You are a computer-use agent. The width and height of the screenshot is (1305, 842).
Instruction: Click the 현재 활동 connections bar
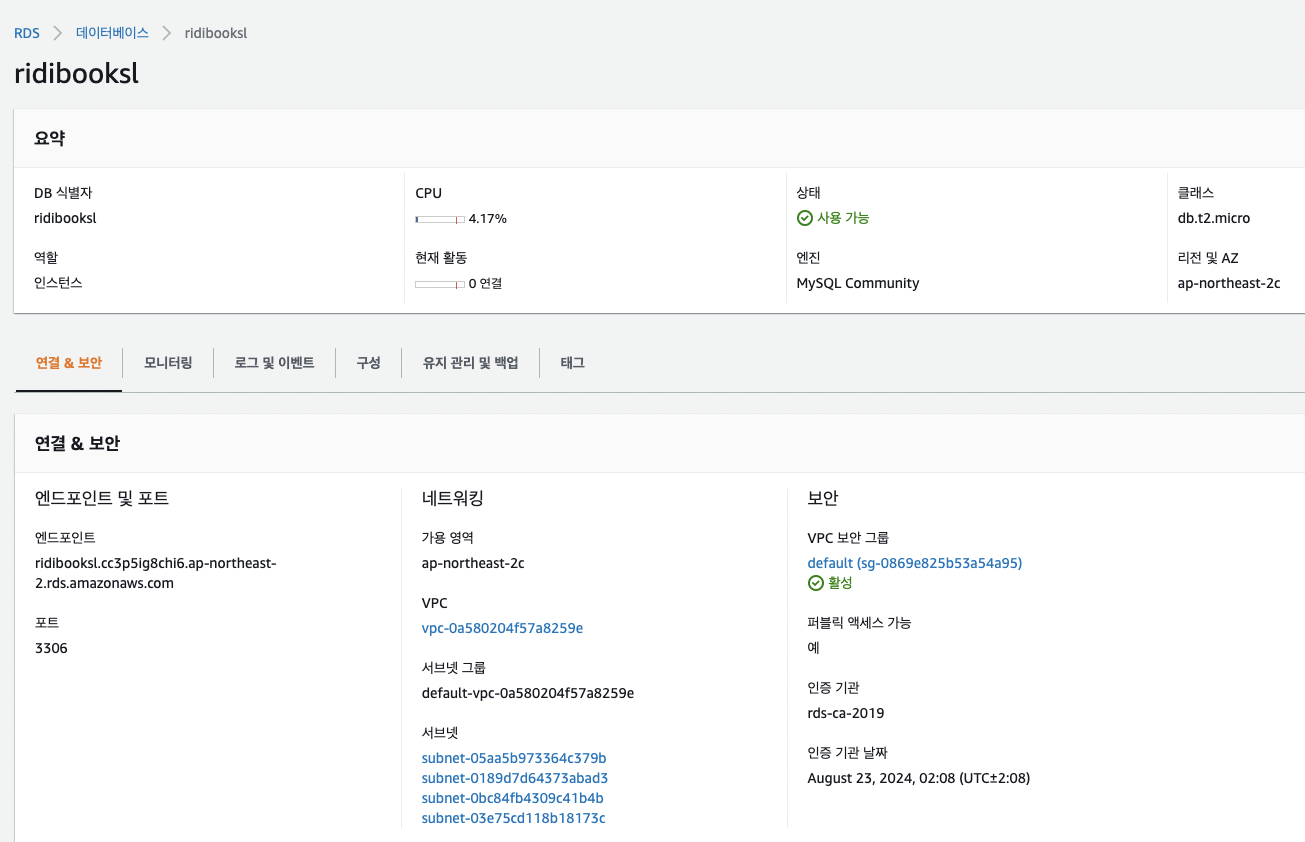pyautogui.click(x=440, y=284)
